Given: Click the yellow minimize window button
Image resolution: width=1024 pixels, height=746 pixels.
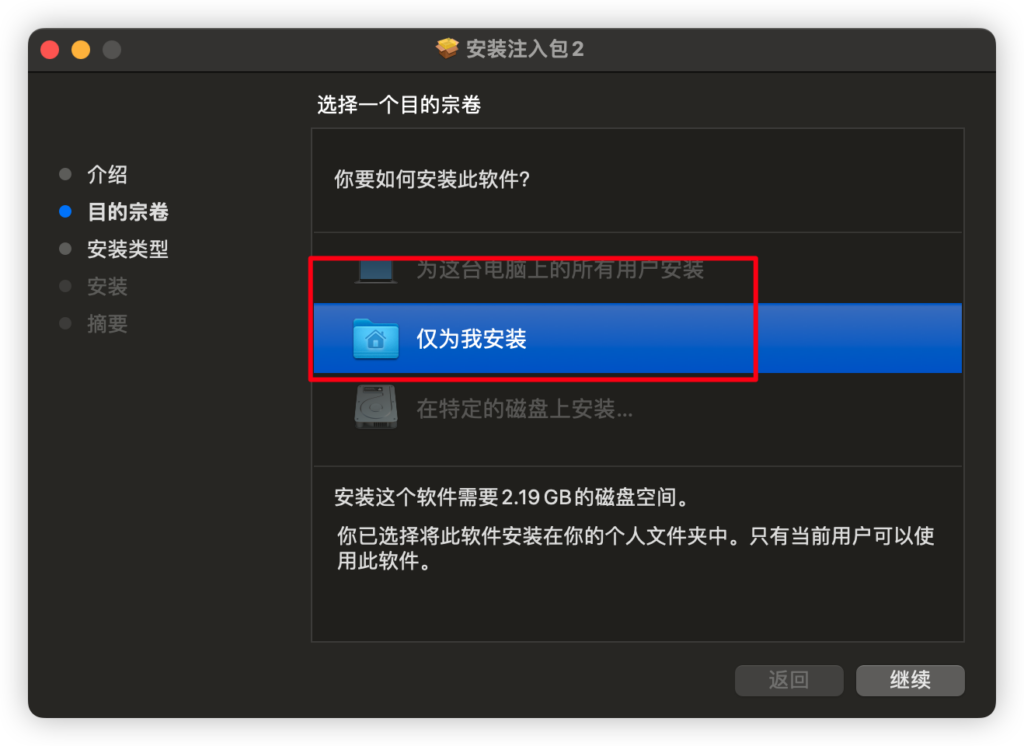Looking at the screenshot, I should coord(81,50).
